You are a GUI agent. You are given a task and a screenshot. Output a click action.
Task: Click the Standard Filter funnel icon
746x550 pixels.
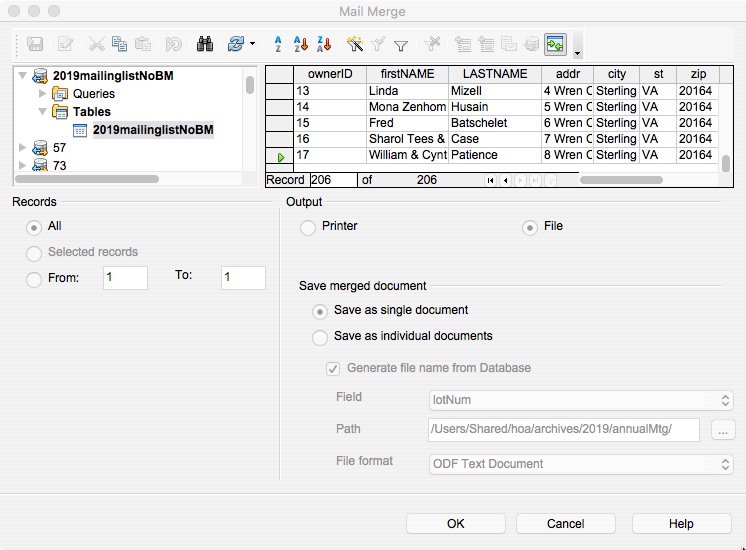401,44
